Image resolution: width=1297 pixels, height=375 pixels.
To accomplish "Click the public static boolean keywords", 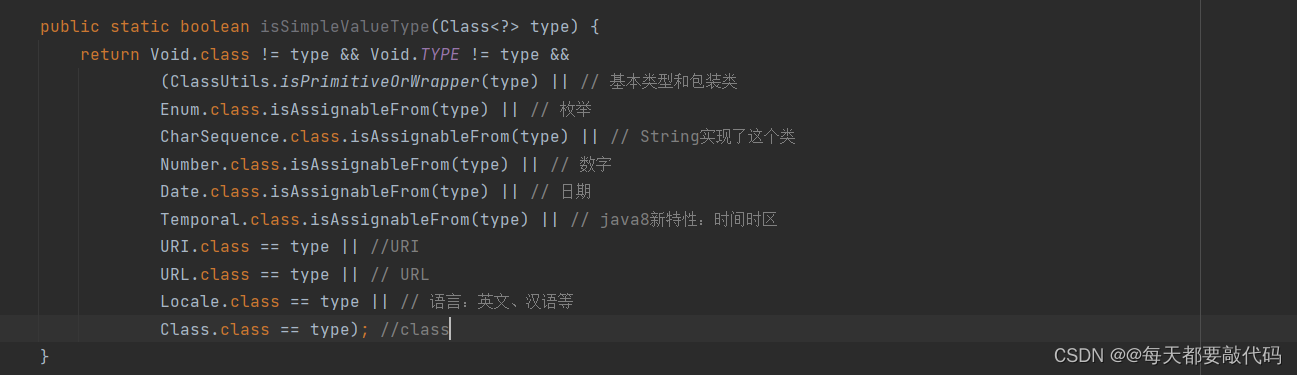I will click(145, 27).
